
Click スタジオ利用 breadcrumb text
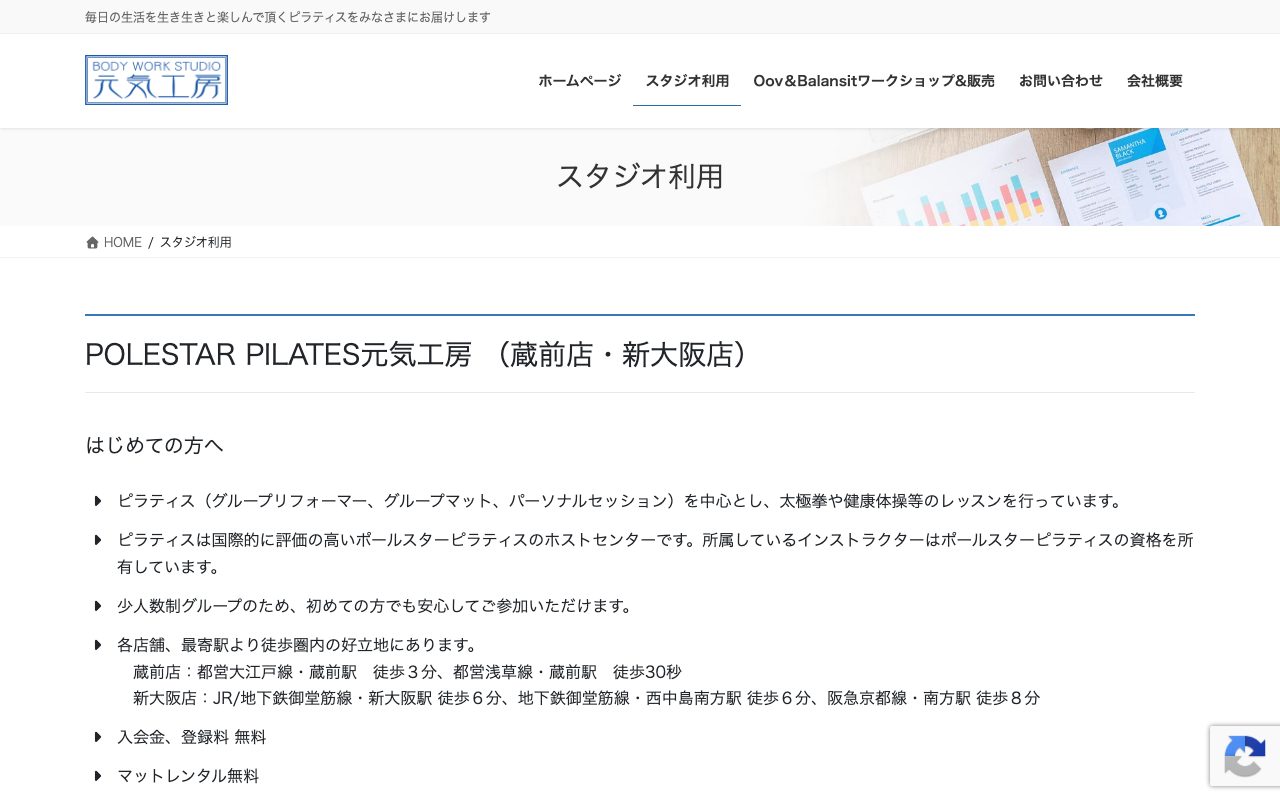coord(196,242)
